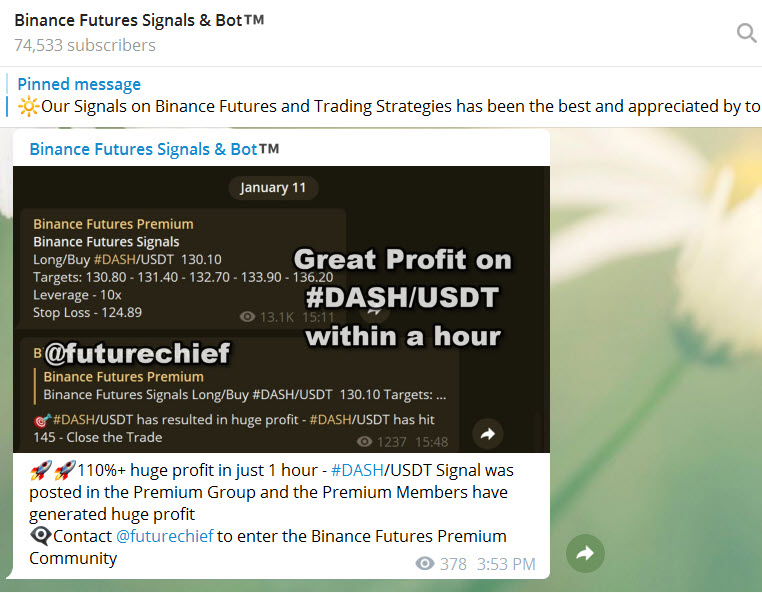
Task: Click the search magnifier icon
Action: [746, 33]
